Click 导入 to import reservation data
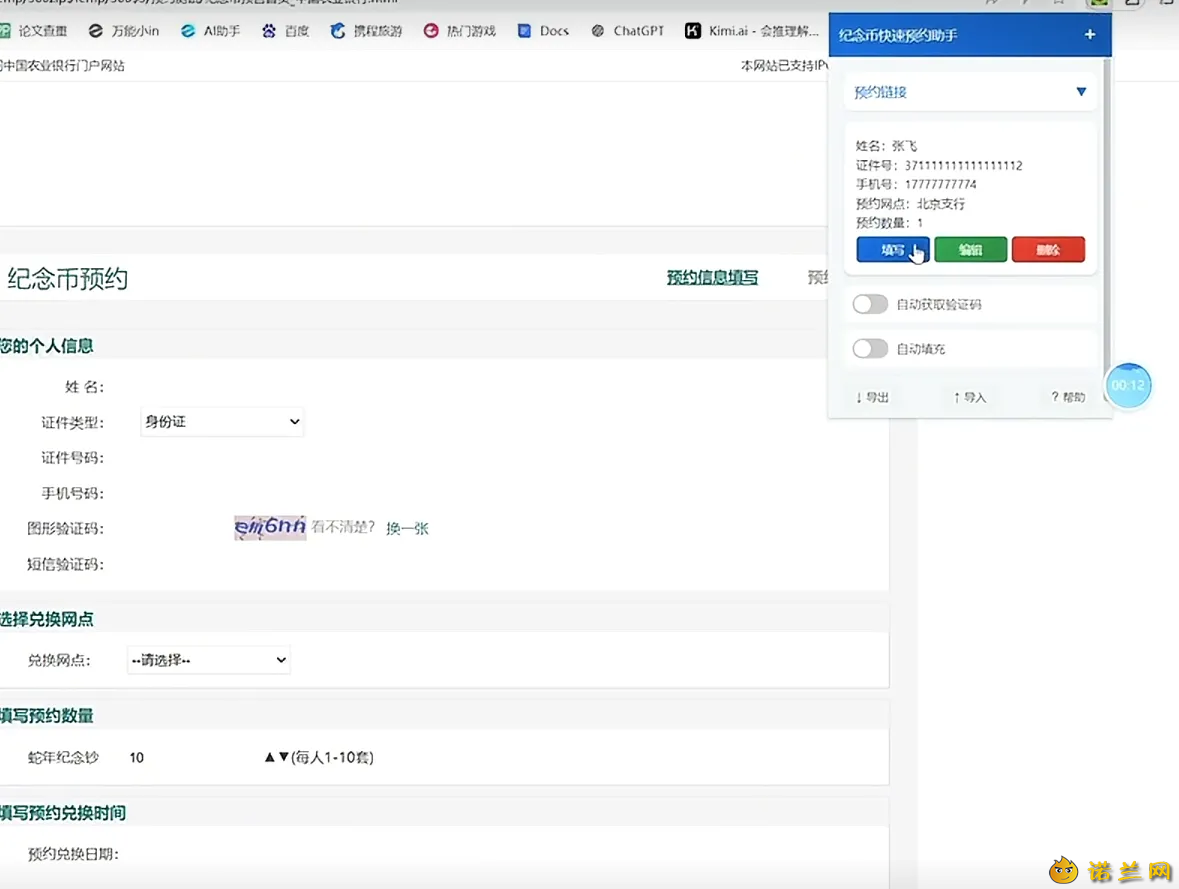Viewport: 1179px width, 889px height. (970, 397)
